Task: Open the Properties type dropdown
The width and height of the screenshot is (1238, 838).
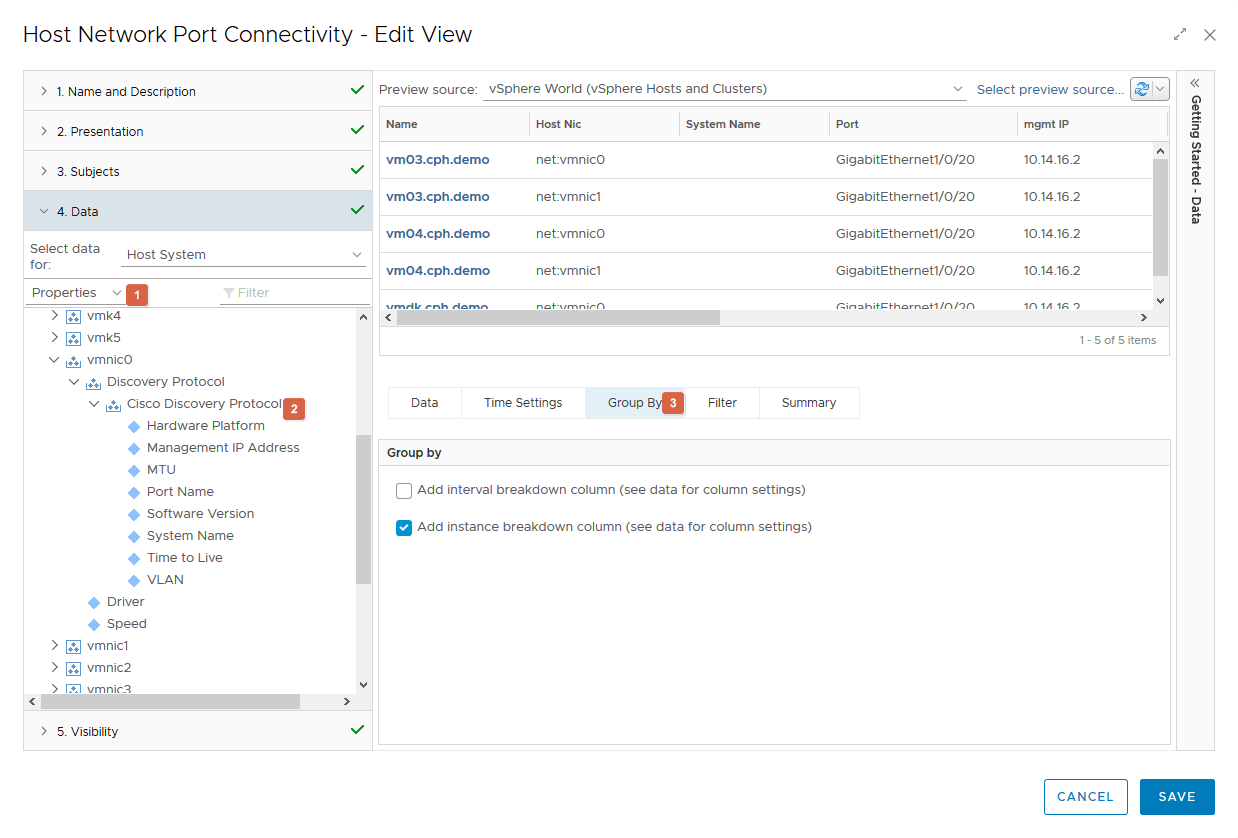Action: [x=76, y=293]
